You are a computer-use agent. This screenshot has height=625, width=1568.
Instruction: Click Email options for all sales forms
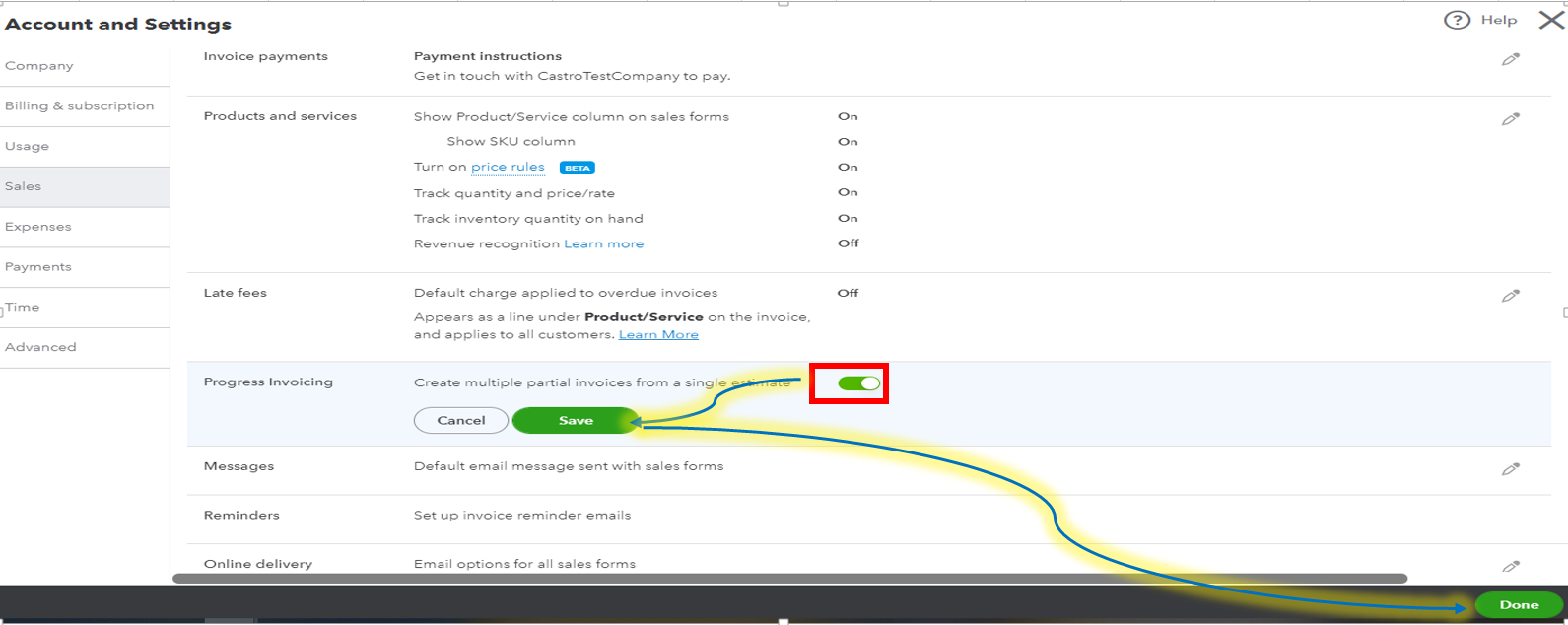click(x=524, y=564)
